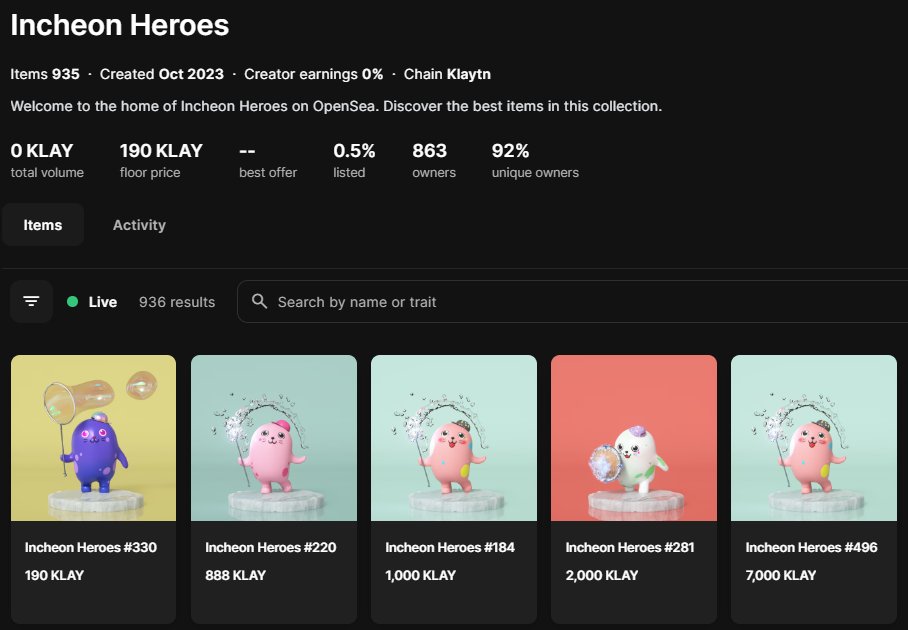
Task: Click the 7,000 KLAY price text
Action: coord(781,575)
